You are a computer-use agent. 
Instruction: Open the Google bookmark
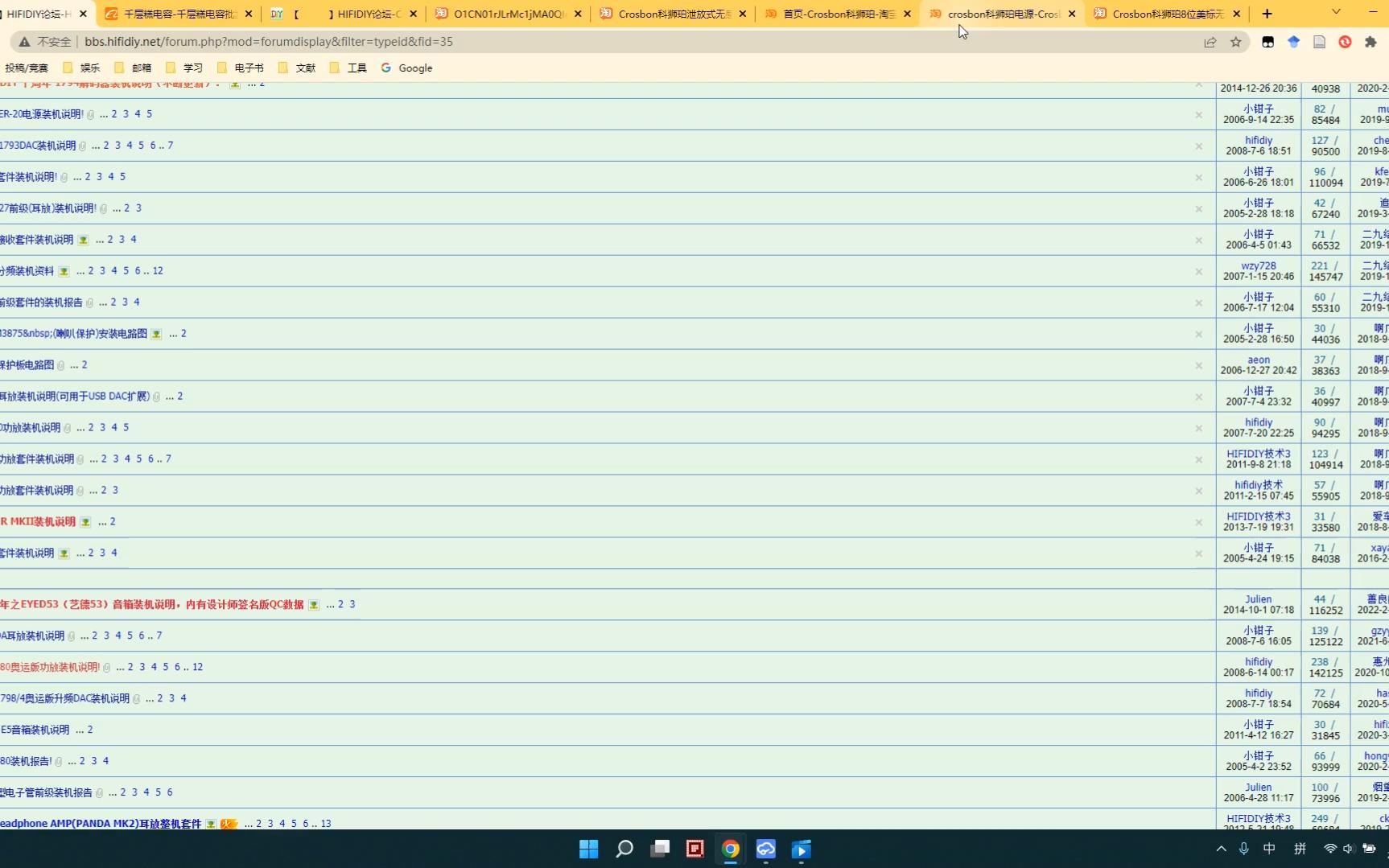tap(407, 68)
